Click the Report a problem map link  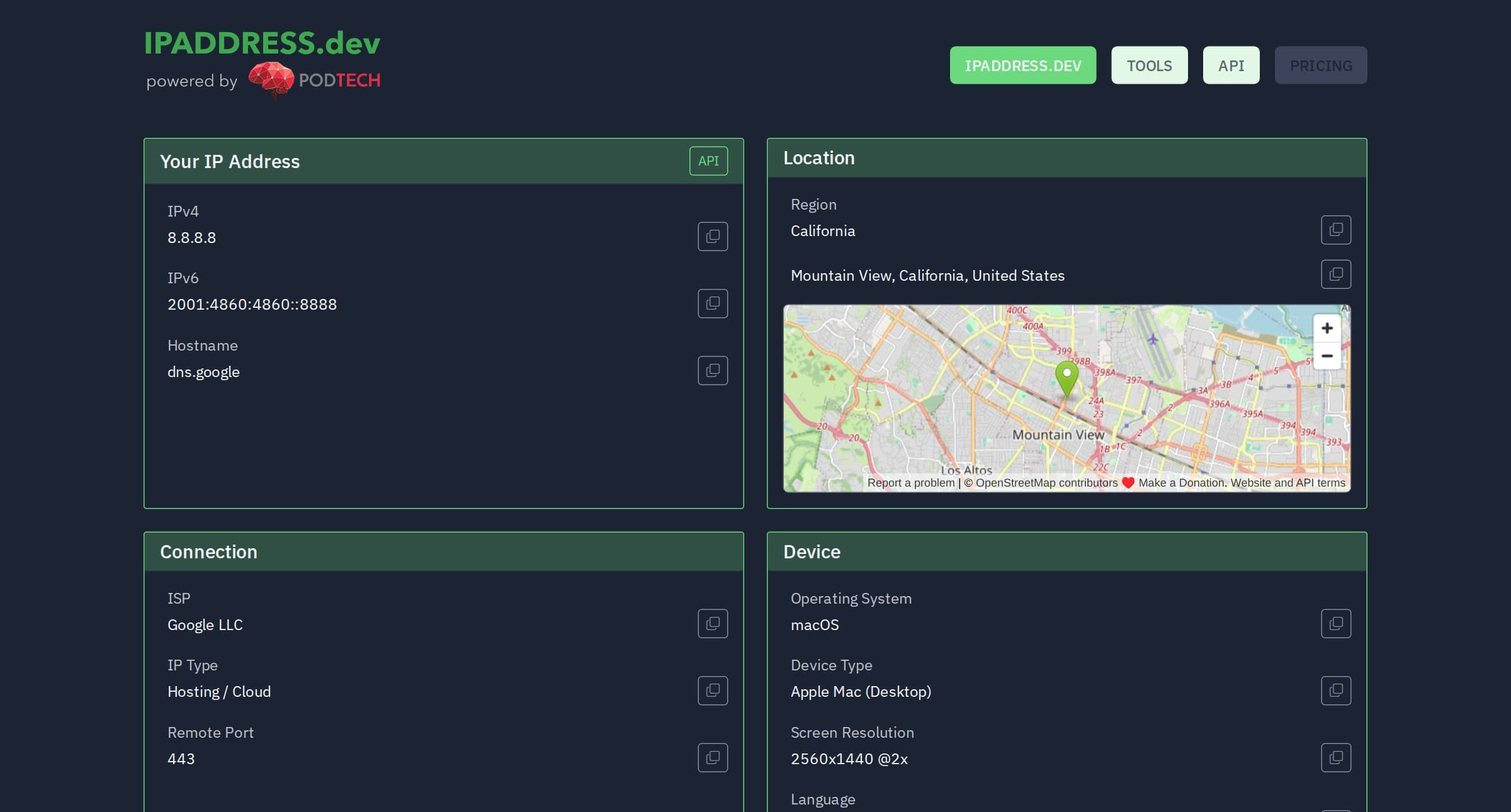click(x=911, y=483)
